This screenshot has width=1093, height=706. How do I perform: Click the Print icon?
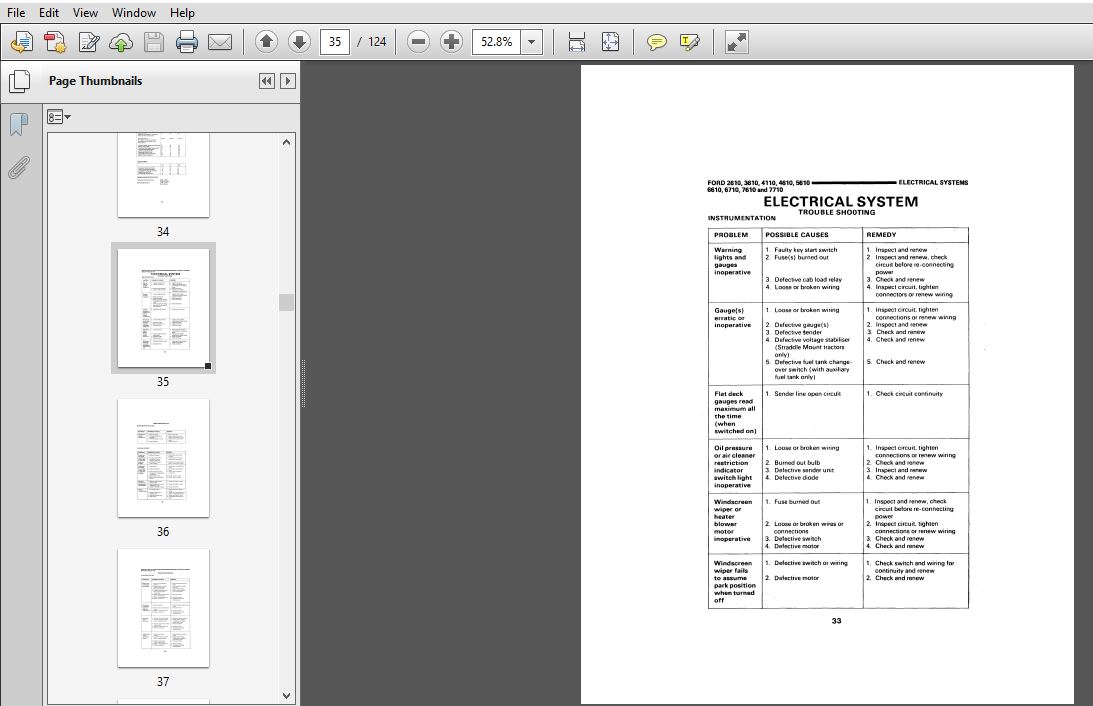click(x=187, y=42)
